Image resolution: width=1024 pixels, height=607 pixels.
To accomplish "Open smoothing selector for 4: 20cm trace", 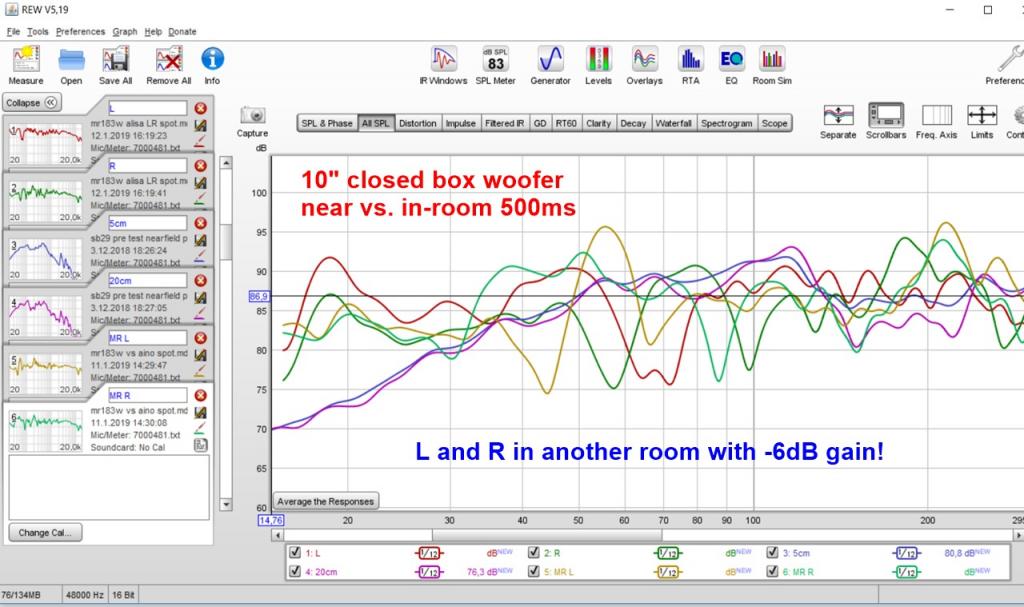I will pyautogui.click(x=428, y=572).
